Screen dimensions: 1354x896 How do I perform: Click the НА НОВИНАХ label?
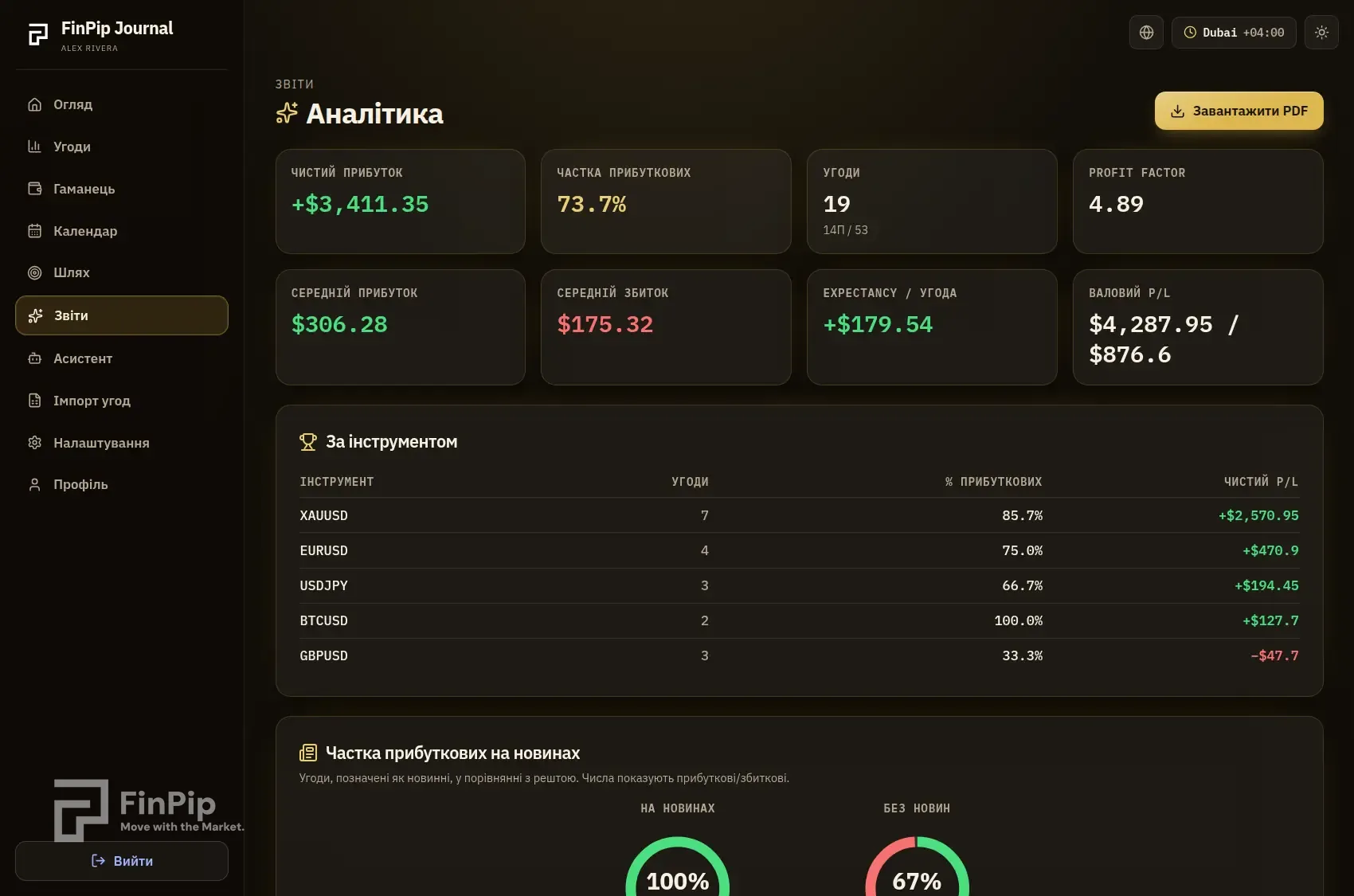click(x=678, y=808)
